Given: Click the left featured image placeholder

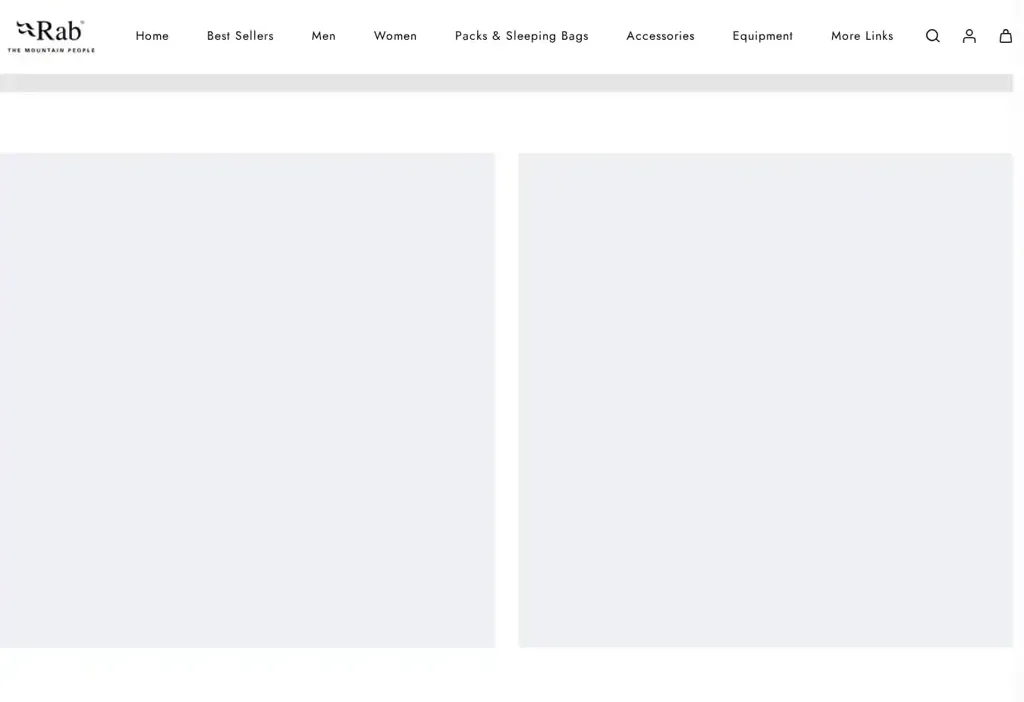Looking at the screenshot, I should coord(247,400).
